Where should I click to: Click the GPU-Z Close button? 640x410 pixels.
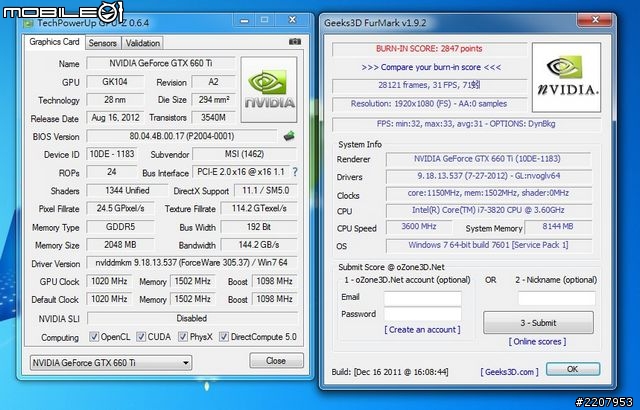276,361
